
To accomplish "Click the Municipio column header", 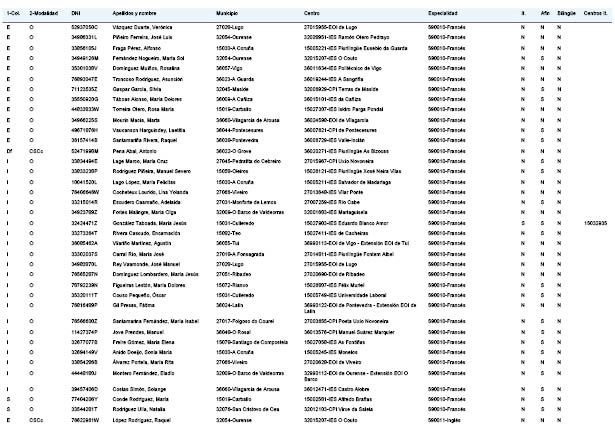I will pyautogui.click(x=227, y=13).
